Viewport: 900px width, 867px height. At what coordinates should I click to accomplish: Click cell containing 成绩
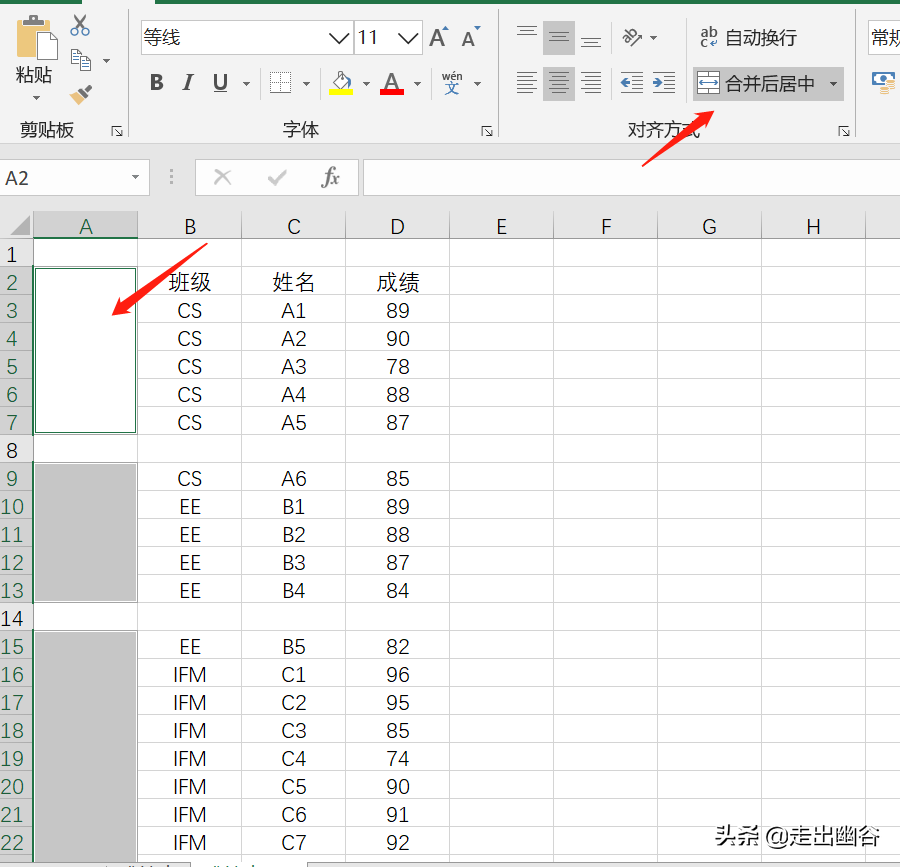tap(398, 282)
